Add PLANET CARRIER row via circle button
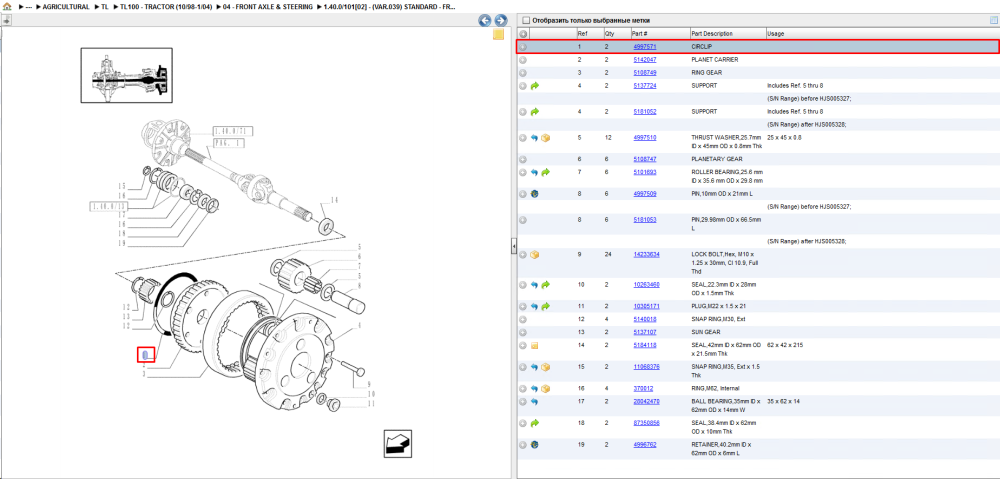The height and width of the screenshot is (479, 1000). [523, 60]
